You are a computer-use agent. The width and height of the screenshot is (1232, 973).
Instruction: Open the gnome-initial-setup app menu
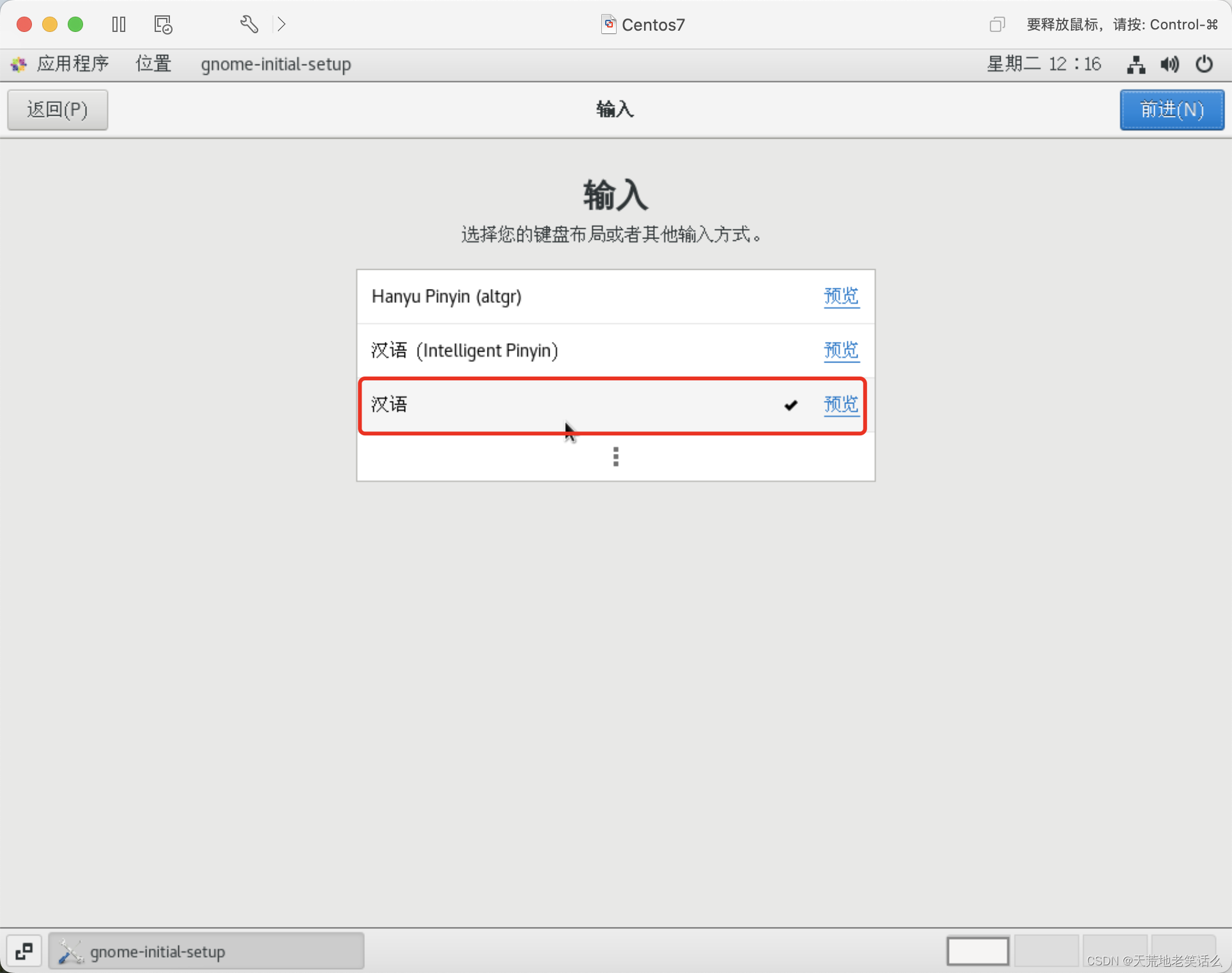tap(275, 64)
